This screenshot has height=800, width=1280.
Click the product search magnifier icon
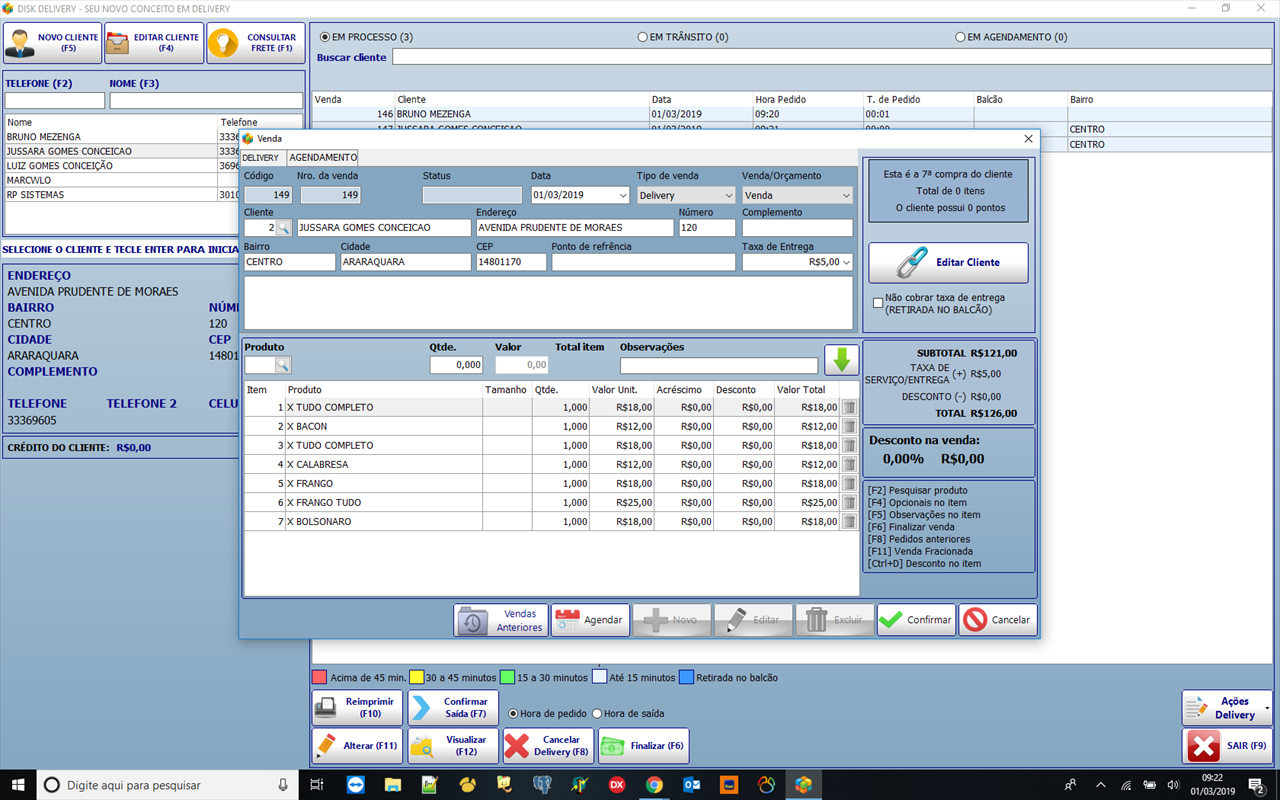[x=283, y=365]
